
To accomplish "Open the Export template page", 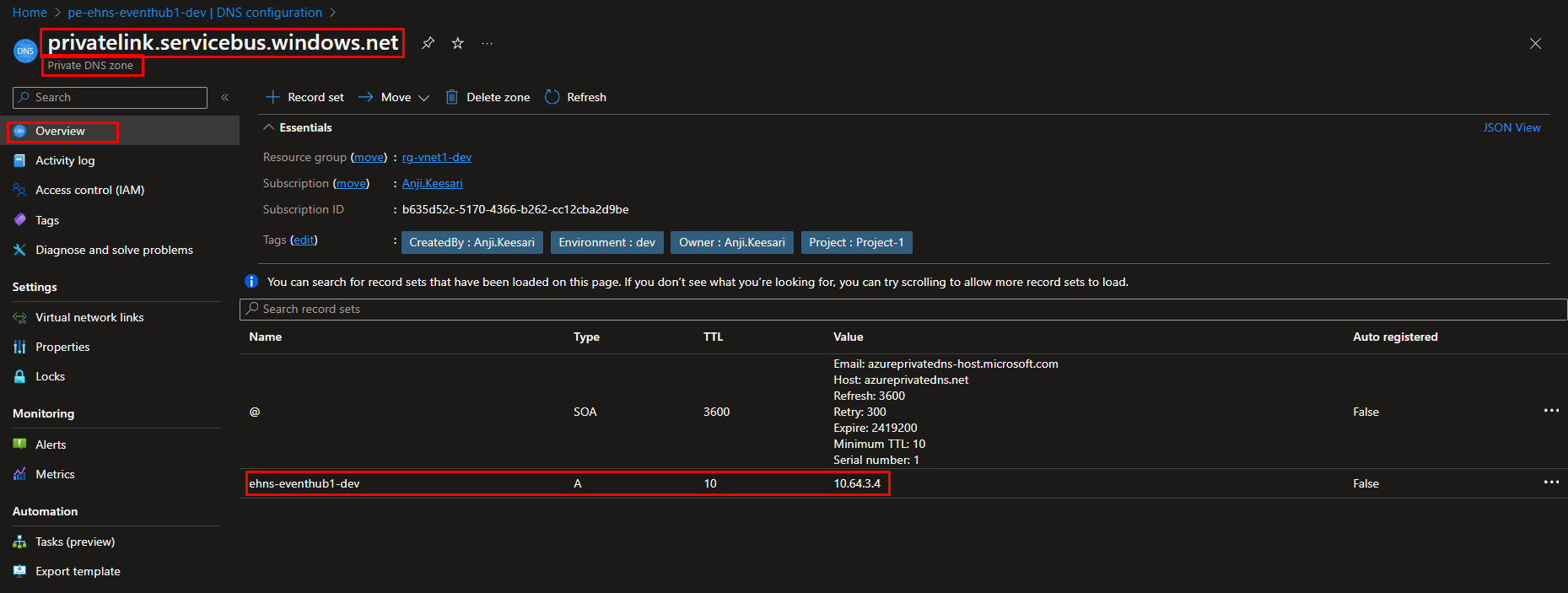I will coord(78,571).
